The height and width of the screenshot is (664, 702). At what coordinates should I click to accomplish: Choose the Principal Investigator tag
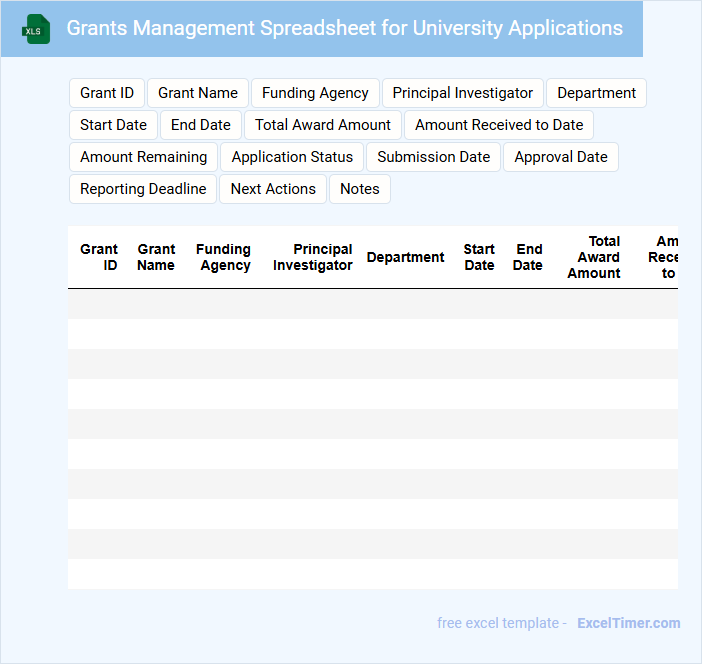click(462, 93)
